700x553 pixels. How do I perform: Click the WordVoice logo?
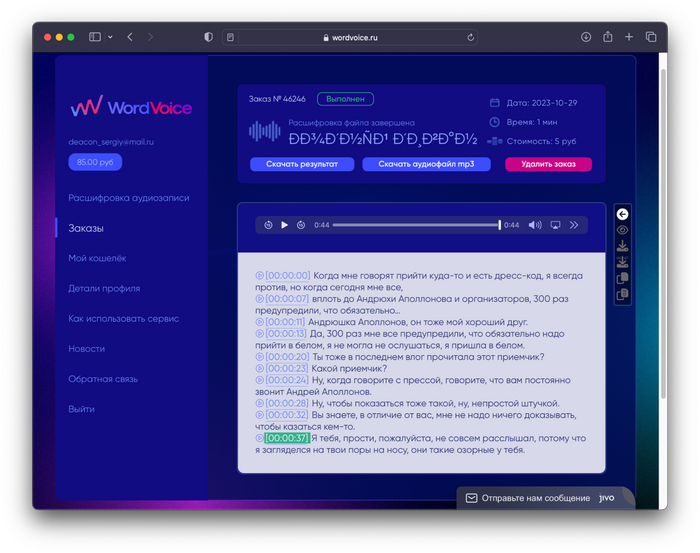(131, 107)
